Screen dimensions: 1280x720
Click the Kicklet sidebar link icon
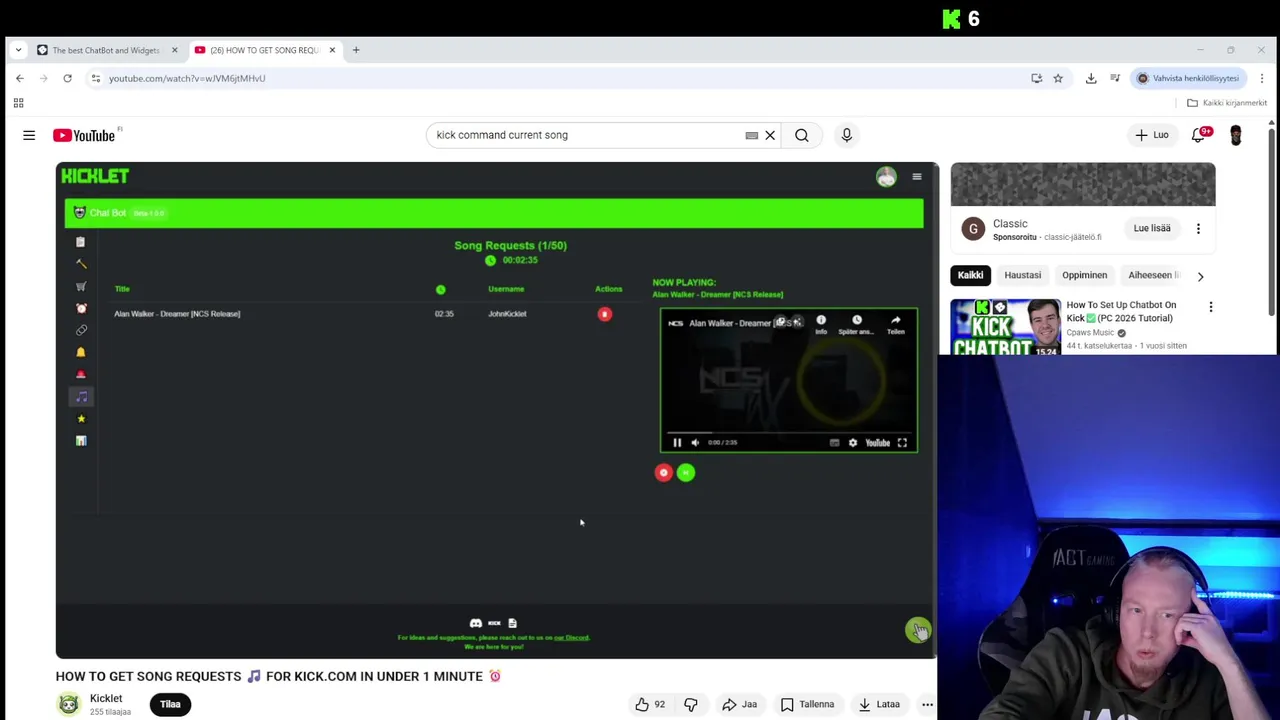pos(81,330)
